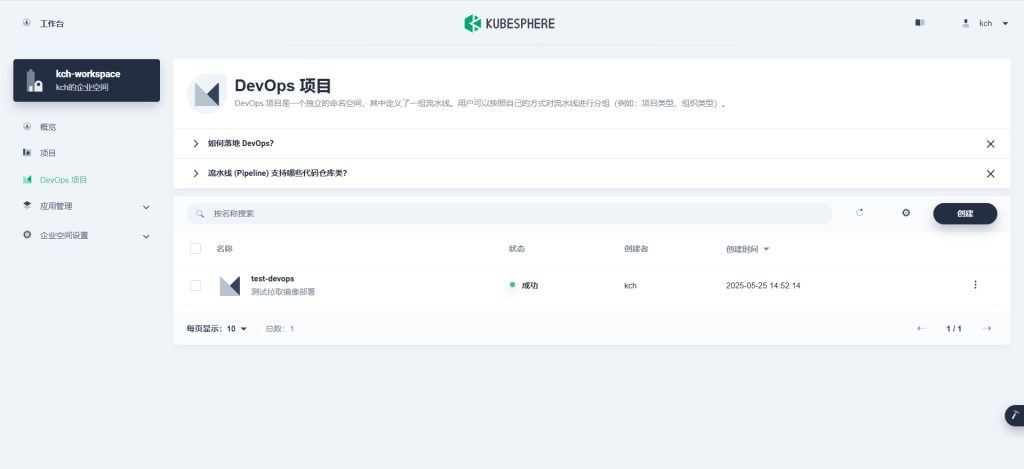Open the DevOps 项目 sidebar item
1024x469 pixels.
(x=63, y=180)
